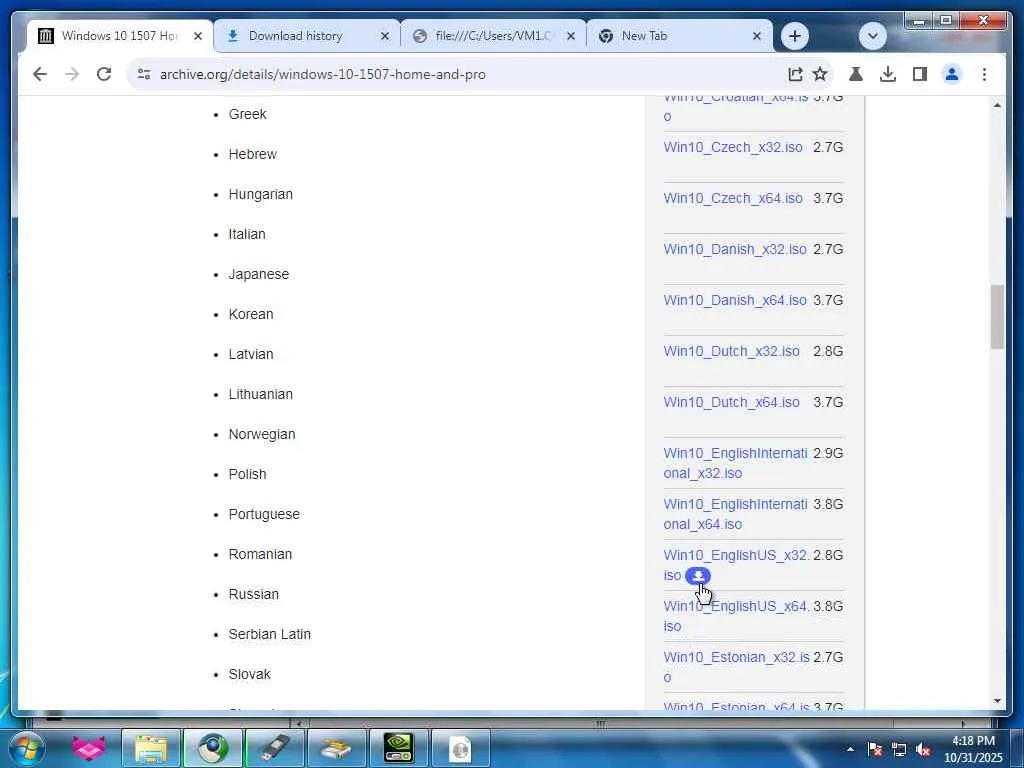Click the scrollbar down arrow
Screen dimensions: 1024x768
(997, 701)
